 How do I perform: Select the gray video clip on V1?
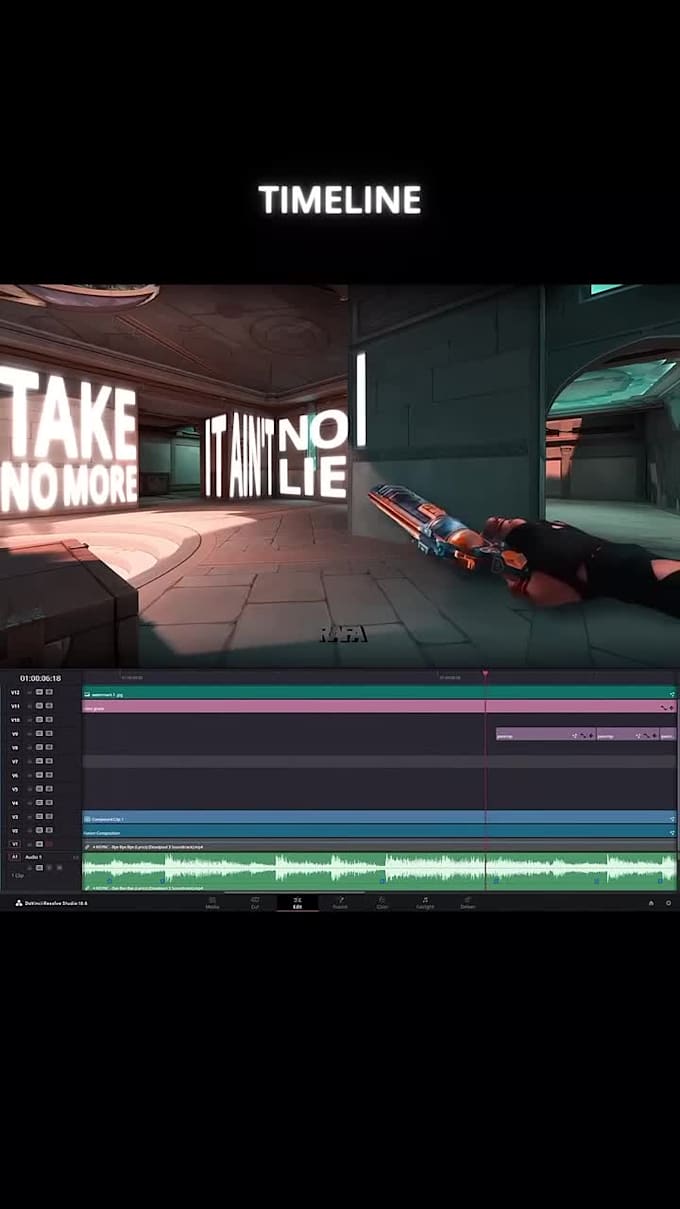[x=379, y=845]
